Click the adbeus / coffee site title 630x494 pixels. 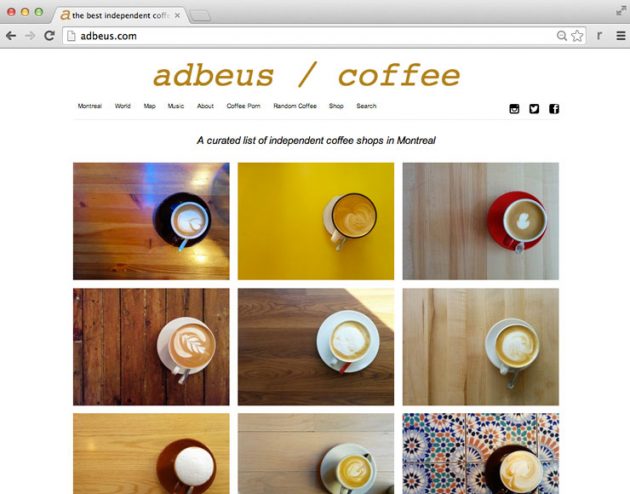[307, 76]
